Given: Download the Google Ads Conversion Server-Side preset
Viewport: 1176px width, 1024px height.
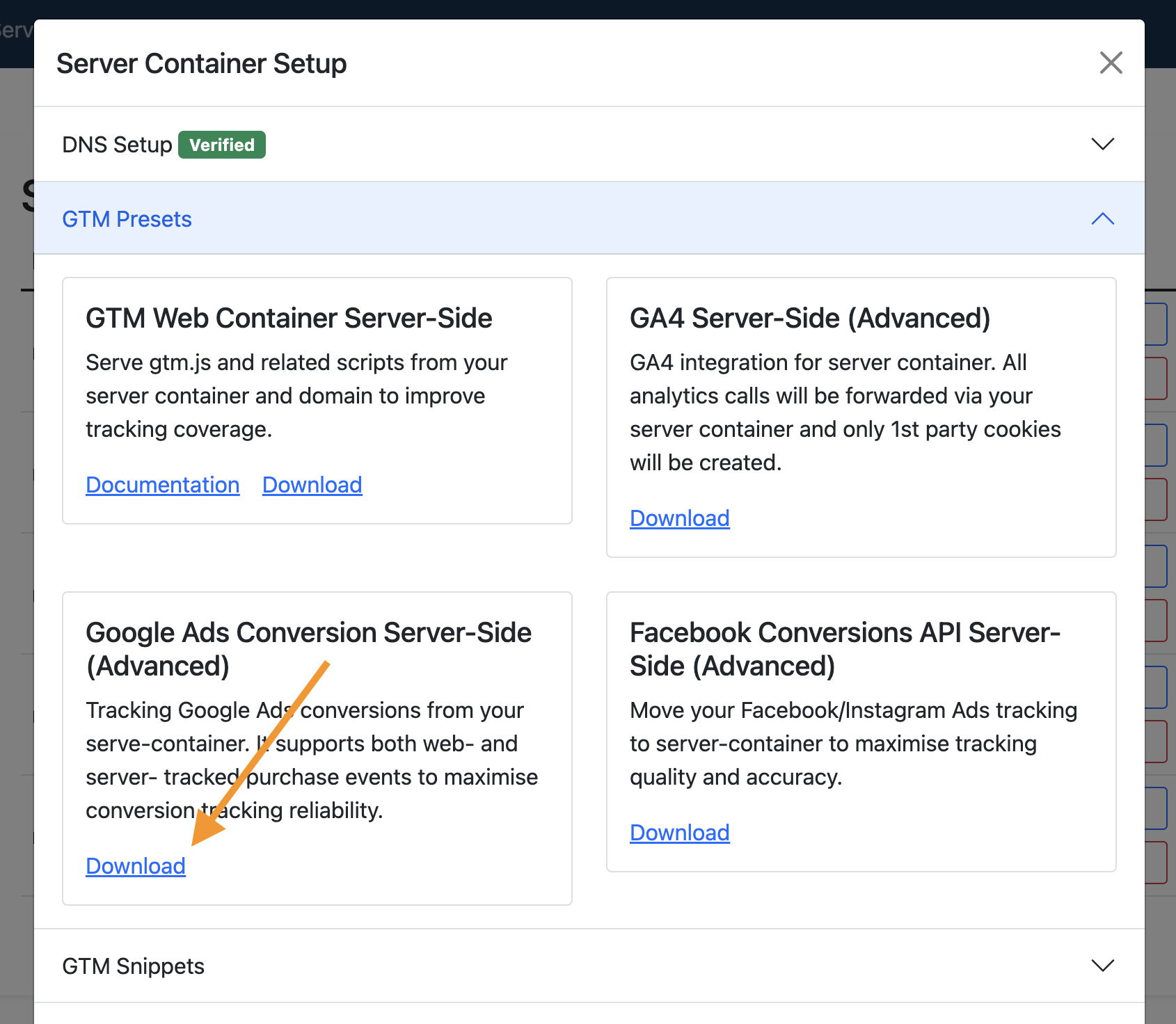Looking at the screenshot, I should click(x=136, y=866).
